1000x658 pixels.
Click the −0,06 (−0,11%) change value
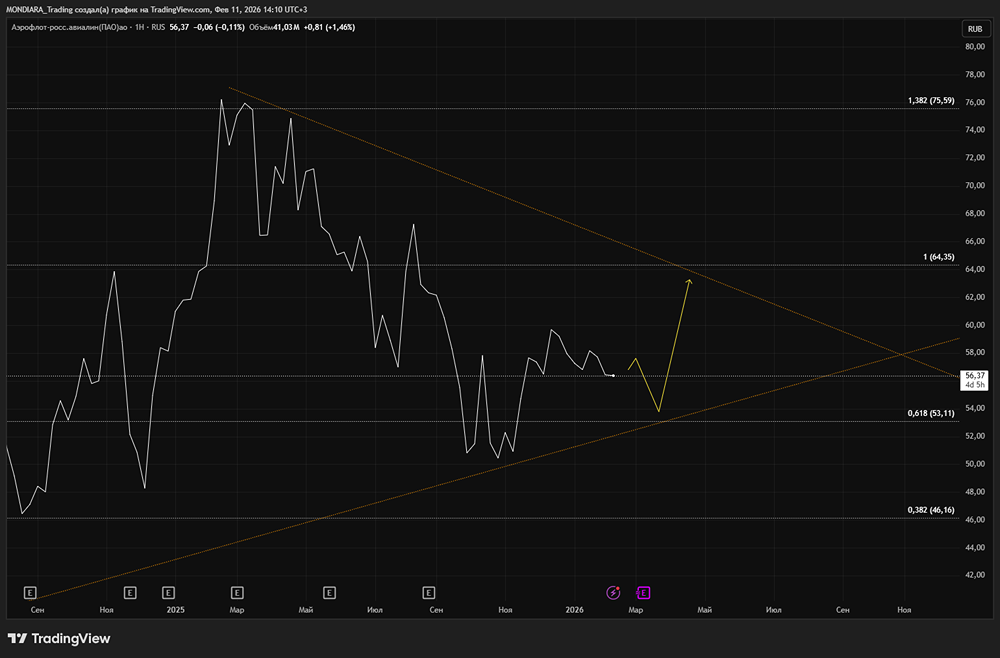pos(219,27)
